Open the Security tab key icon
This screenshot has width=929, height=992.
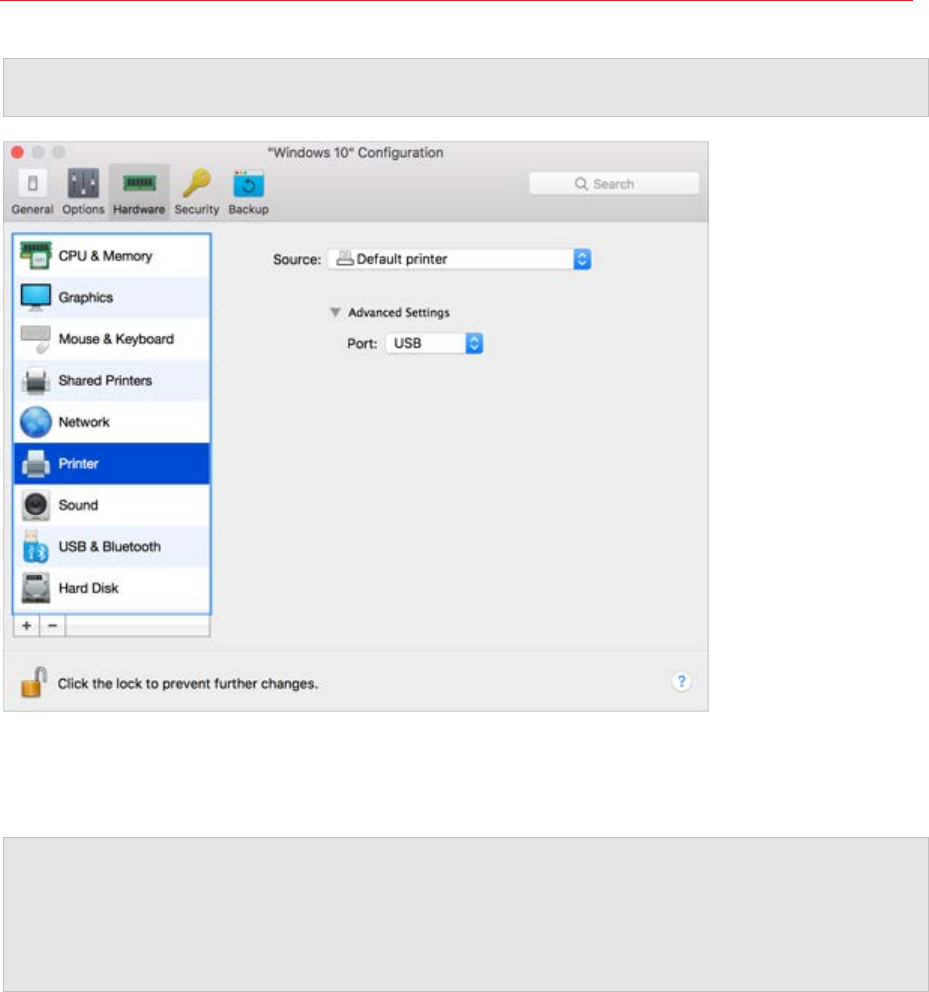pyautogui.click(x=197, y=184)
